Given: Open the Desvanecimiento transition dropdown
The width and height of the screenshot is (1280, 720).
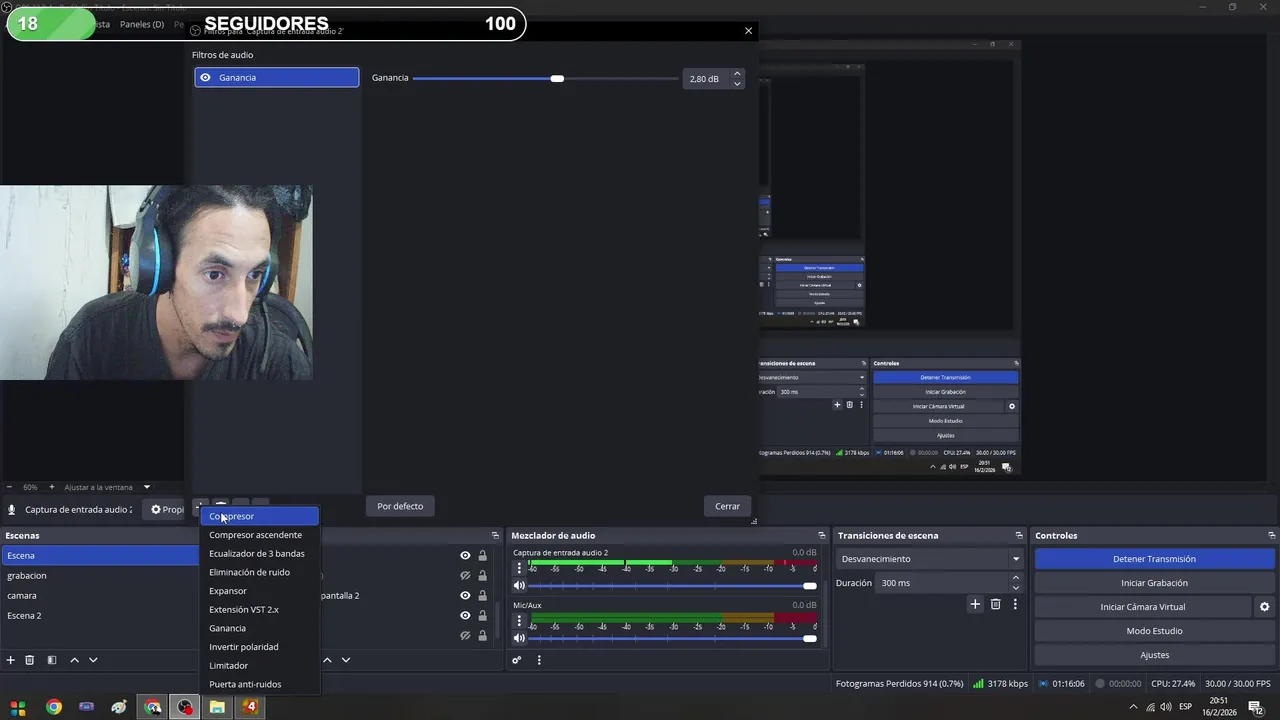Looking at the screenshot, I should pyautogui.click(x=930, y=559).
